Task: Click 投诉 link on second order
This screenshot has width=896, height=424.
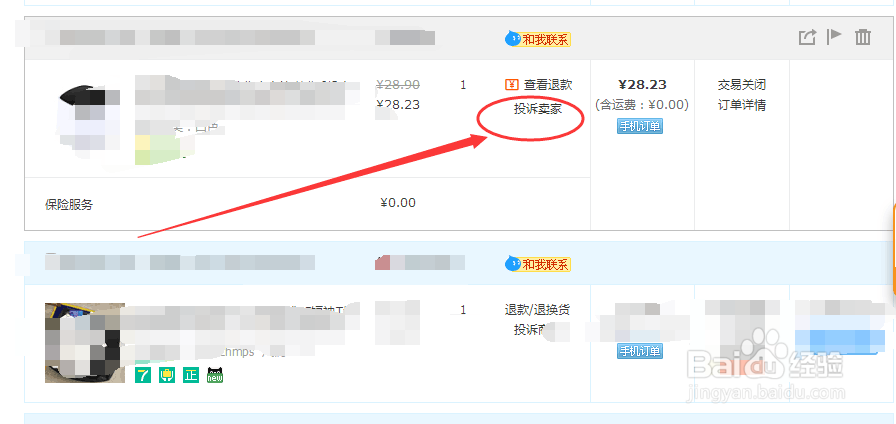Action: point(528,330)
